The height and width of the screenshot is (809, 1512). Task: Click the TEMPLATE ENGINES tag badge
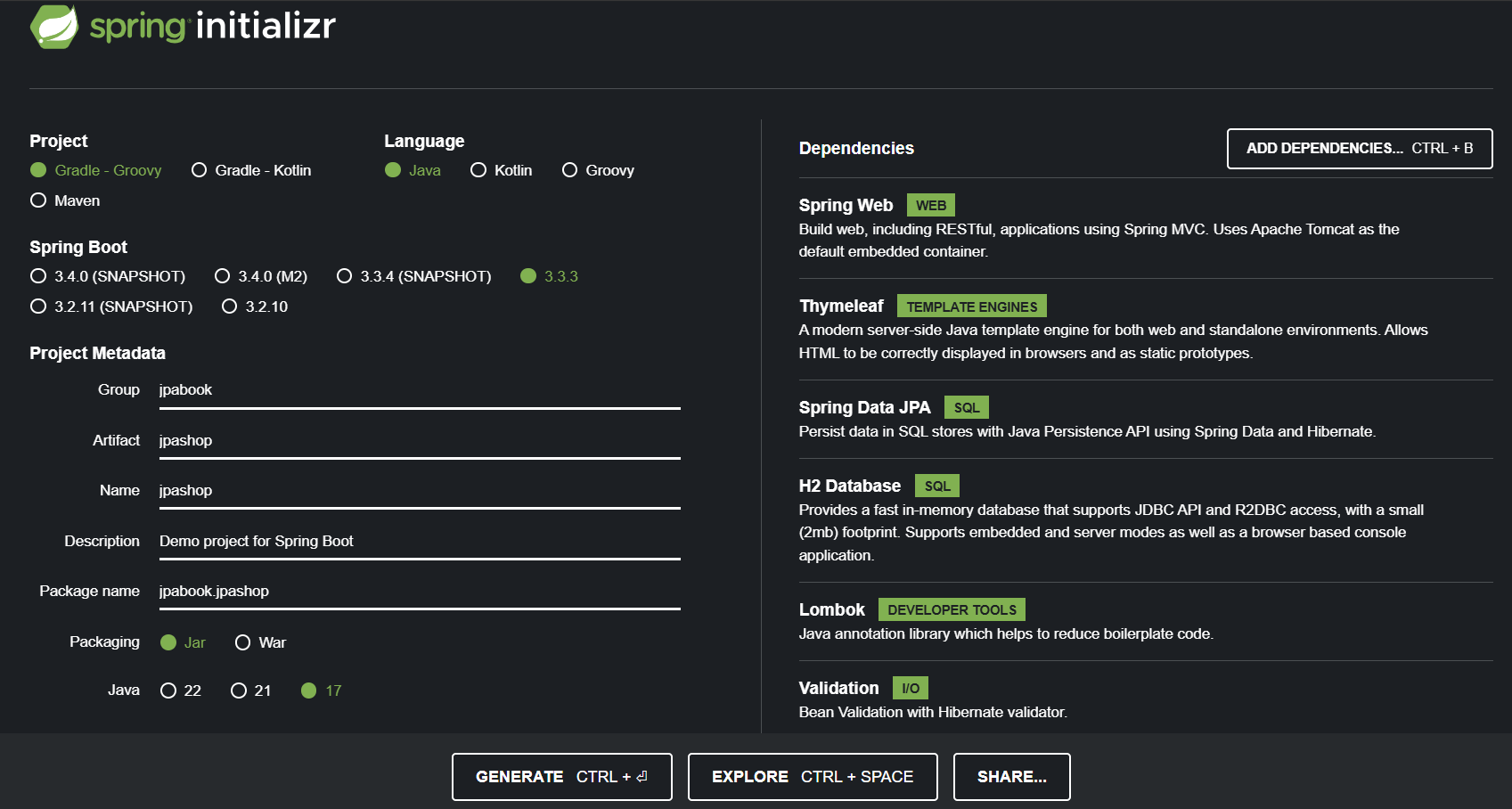pos(972,306)
